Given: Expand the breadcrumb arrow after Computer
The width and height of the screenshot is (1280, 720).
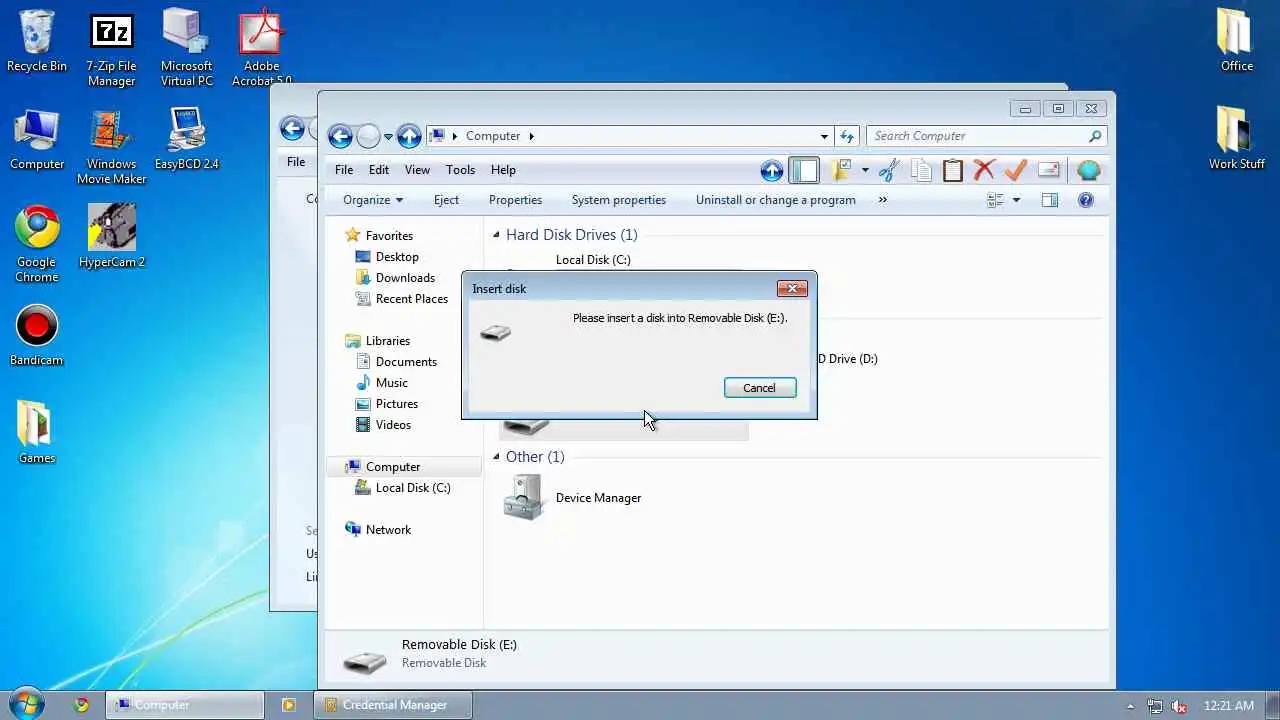Looking at the screenshot, I should pos(531,136).
